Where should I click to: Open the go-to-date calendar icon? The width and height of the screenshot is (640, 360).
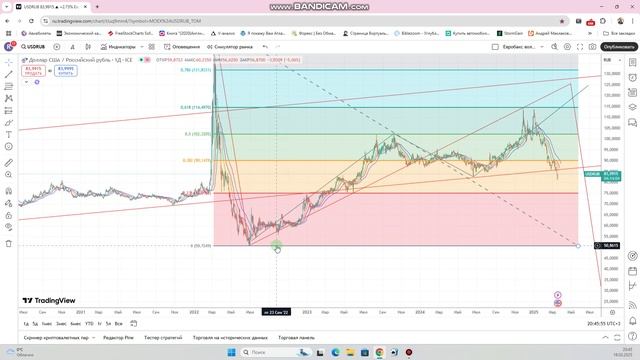[x=133, y=324]
